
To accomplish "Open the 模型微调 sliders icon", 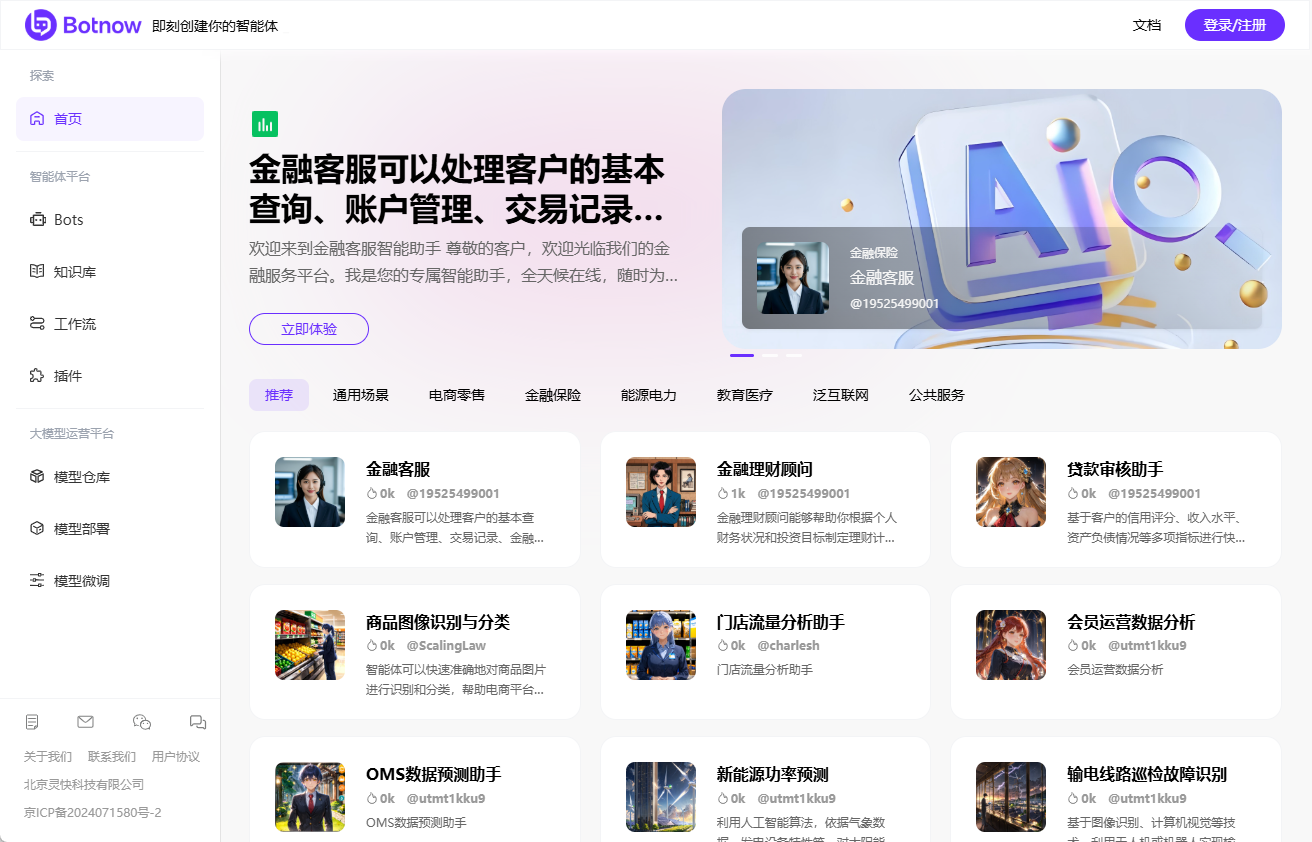I will (x=37, y=581).
